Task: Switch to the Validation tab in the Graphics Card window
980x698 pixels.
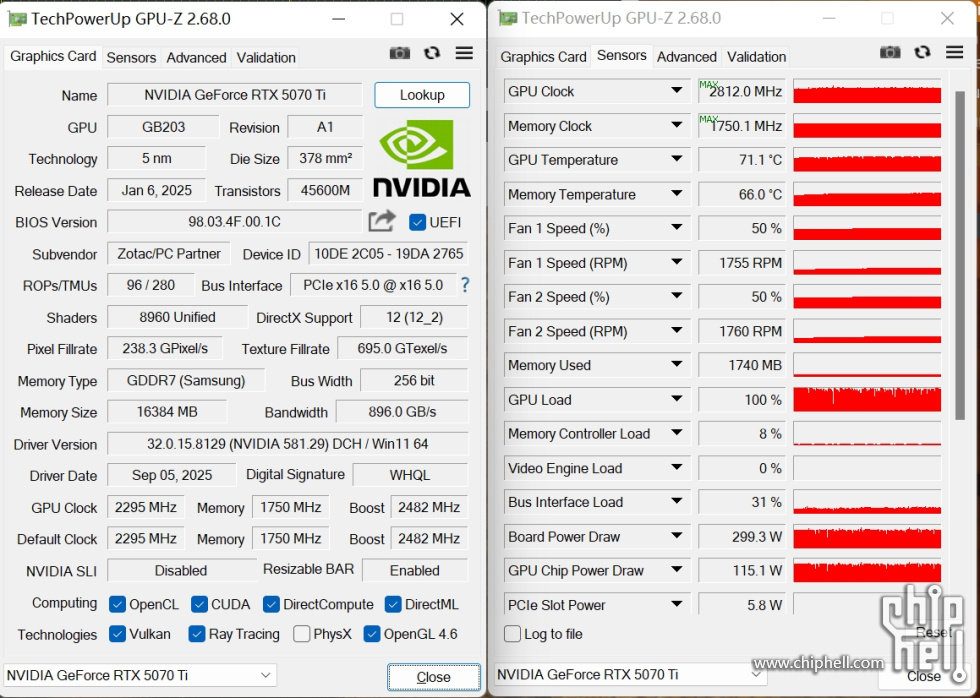Action: tap(266, 57)
